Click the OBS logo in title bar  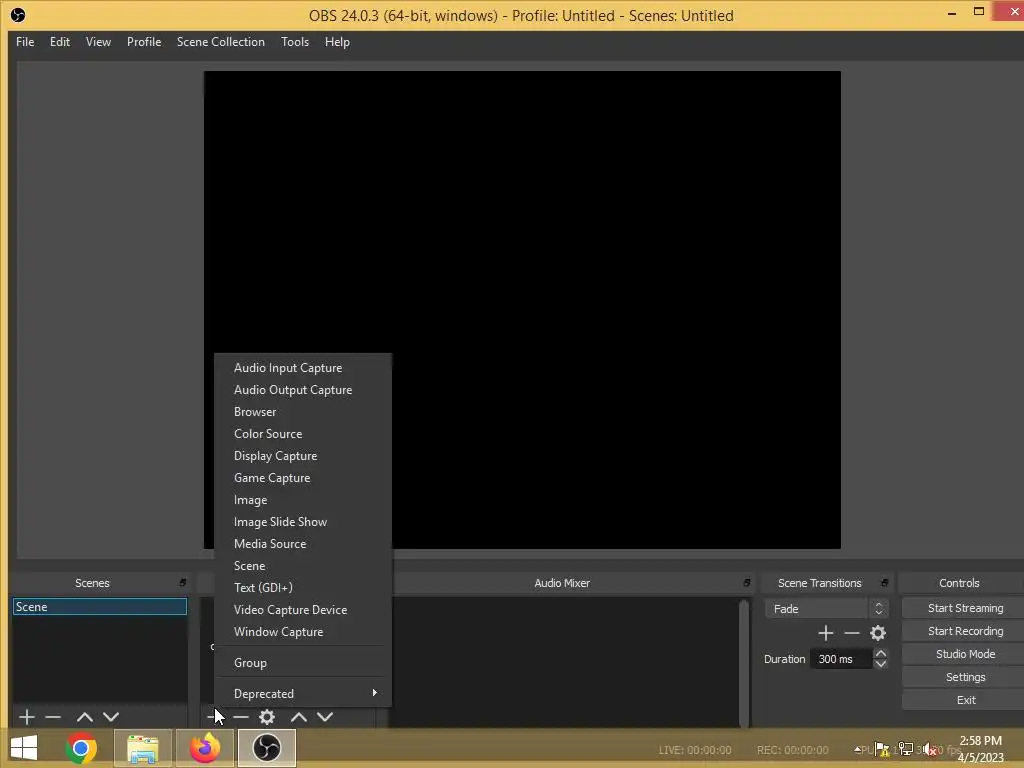click(18, 14)
